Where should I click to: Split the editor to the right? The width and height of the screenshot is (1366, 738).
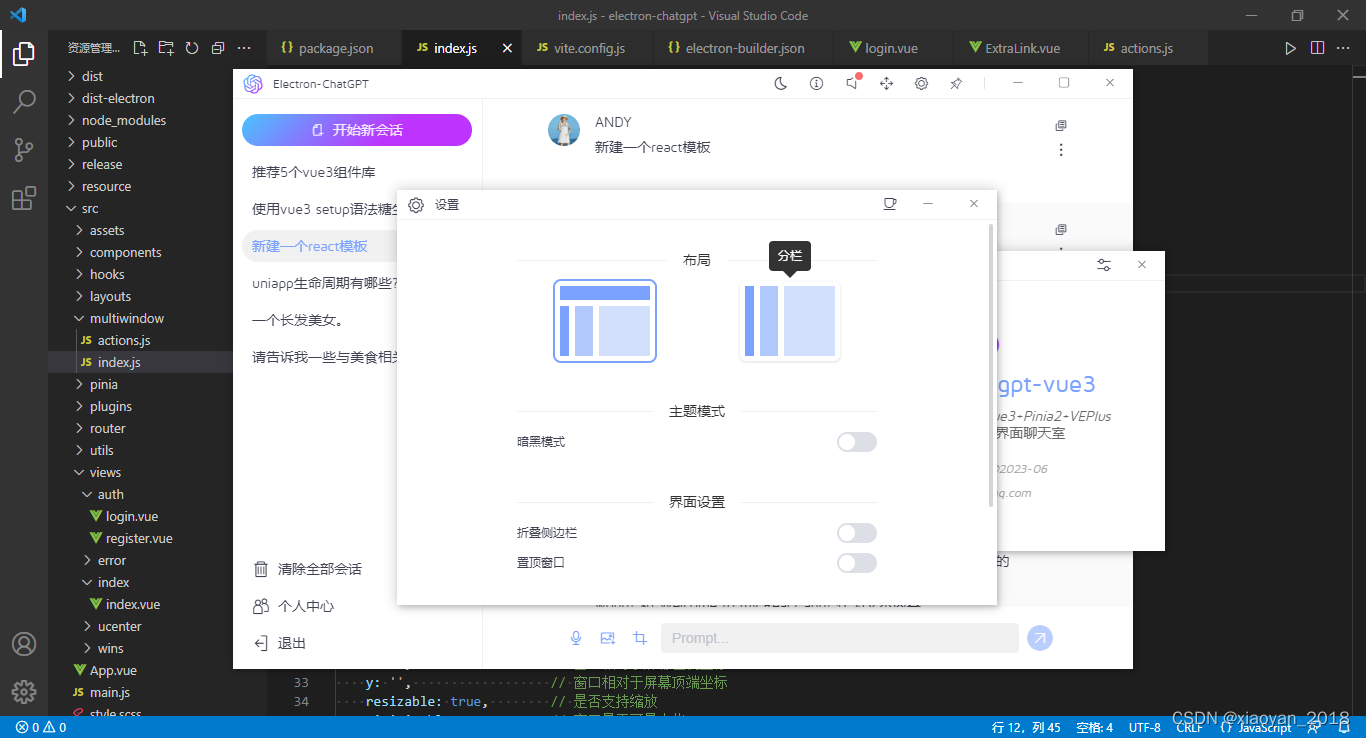point(1317,47)
